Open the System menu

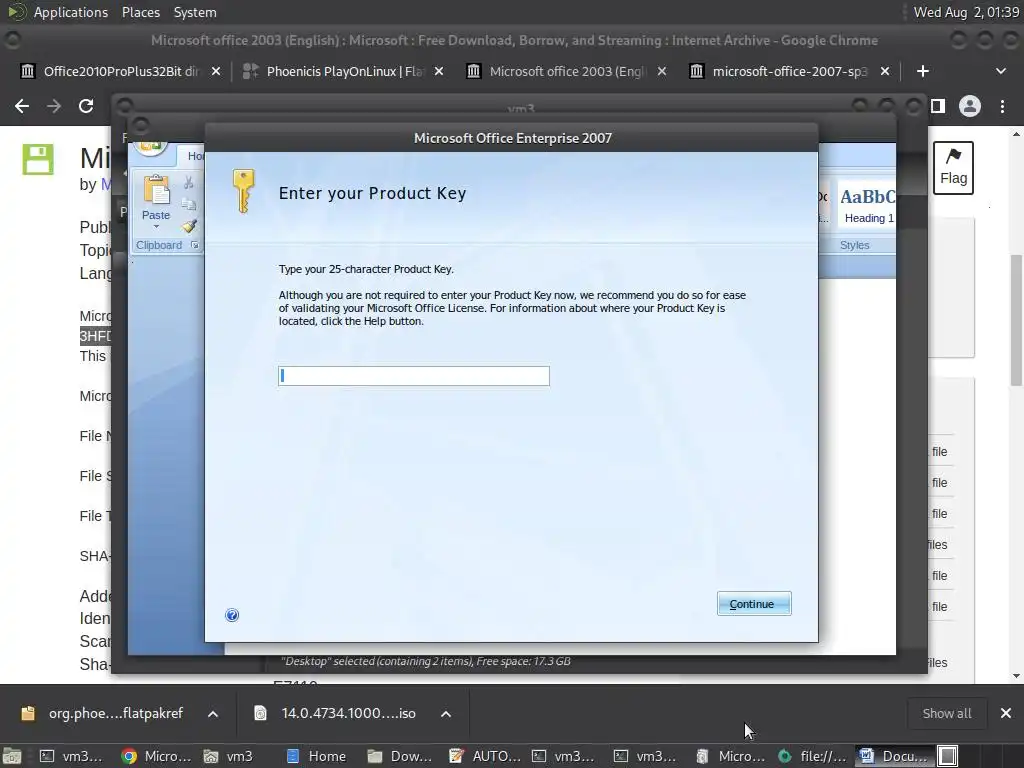(x=195, y=12)
